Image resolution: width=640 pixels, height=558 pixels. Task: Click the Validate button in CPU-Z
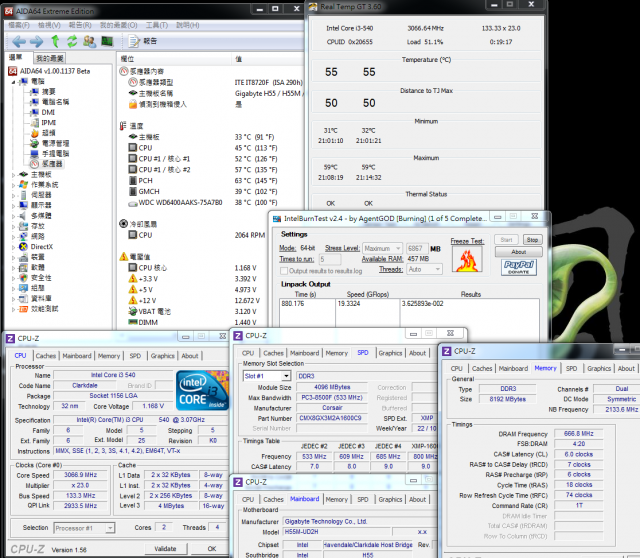165,549
